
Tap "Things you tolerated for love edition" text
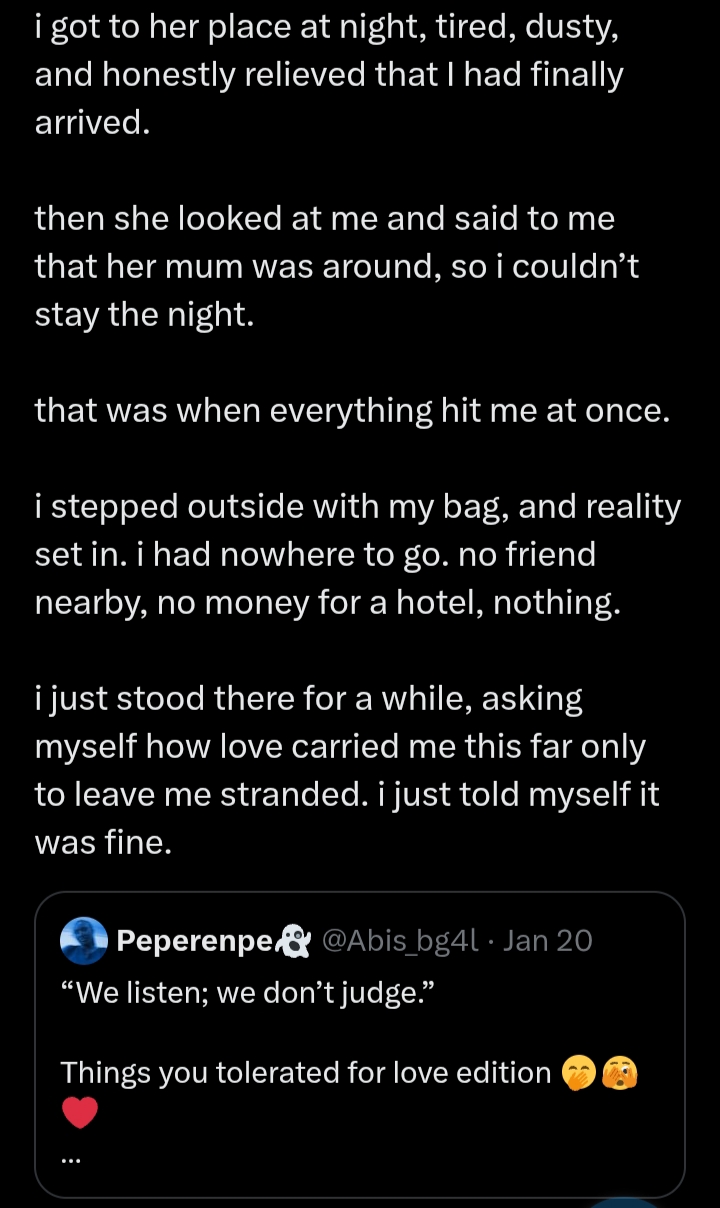(x=306, y=1073)
